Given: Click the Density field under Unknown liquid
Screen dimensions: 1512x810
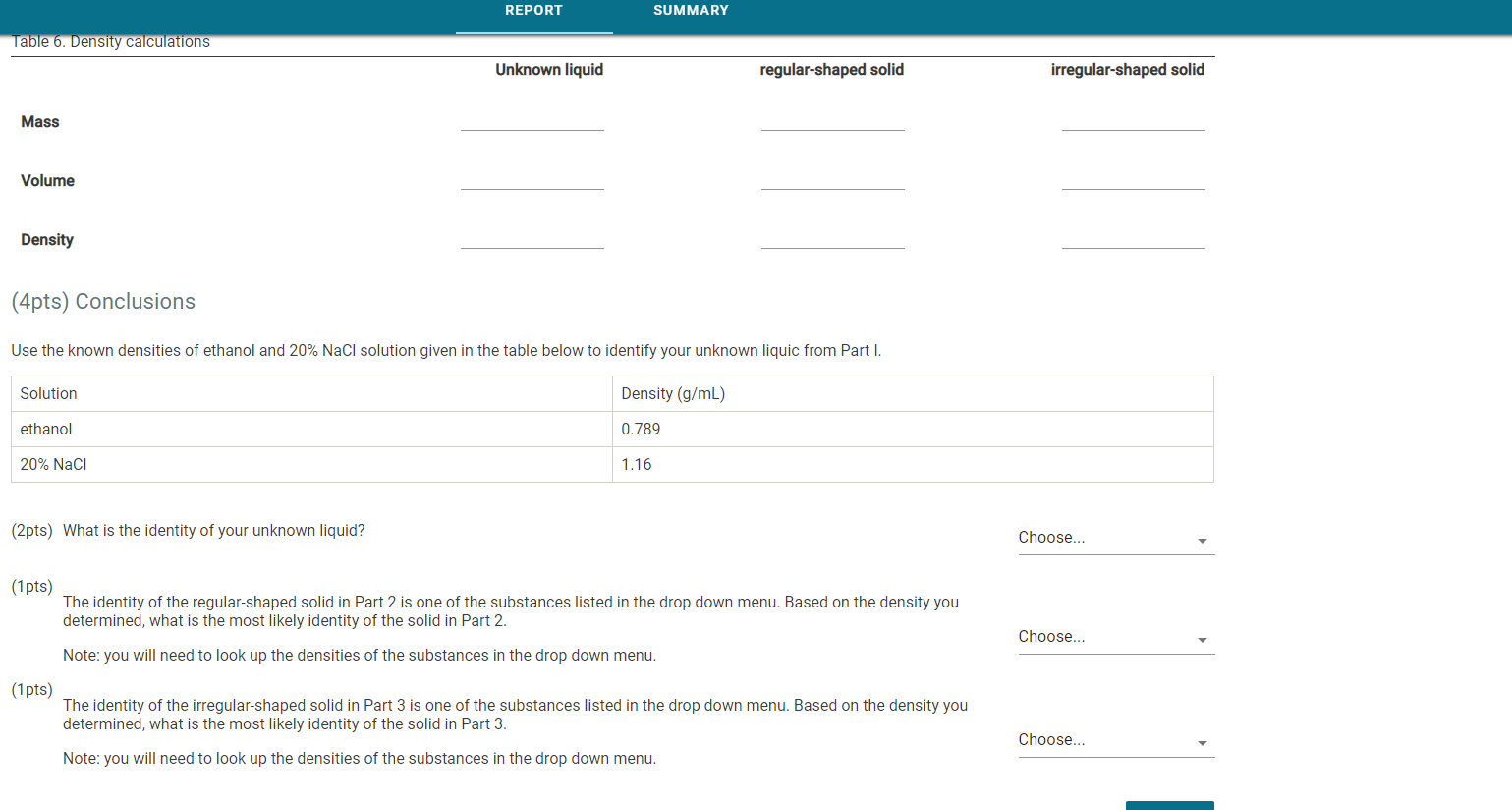Looking at the screenshot, I should [532, 244].
